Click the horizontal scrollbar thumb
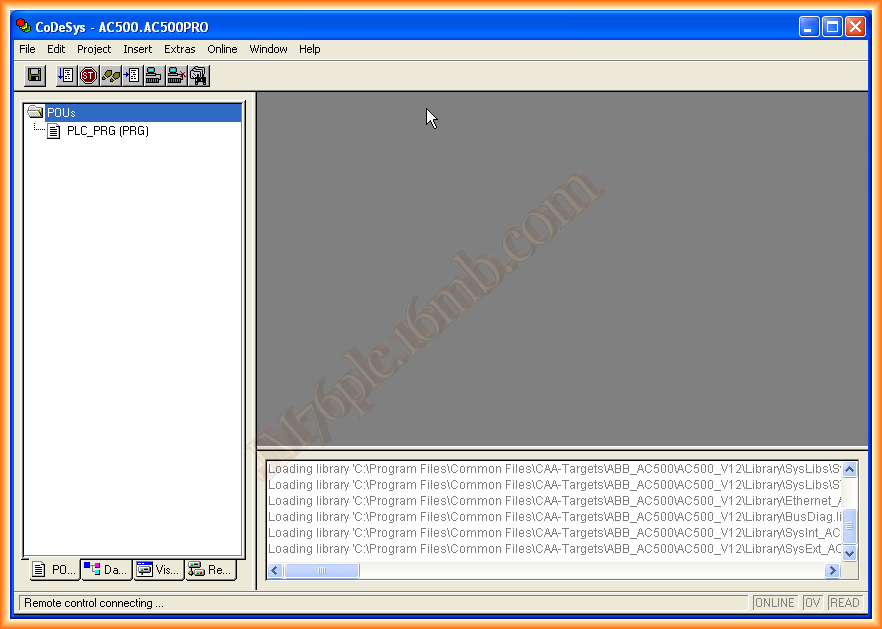The image size is (882, 629). pyautogui.click(x=321, y=570)
